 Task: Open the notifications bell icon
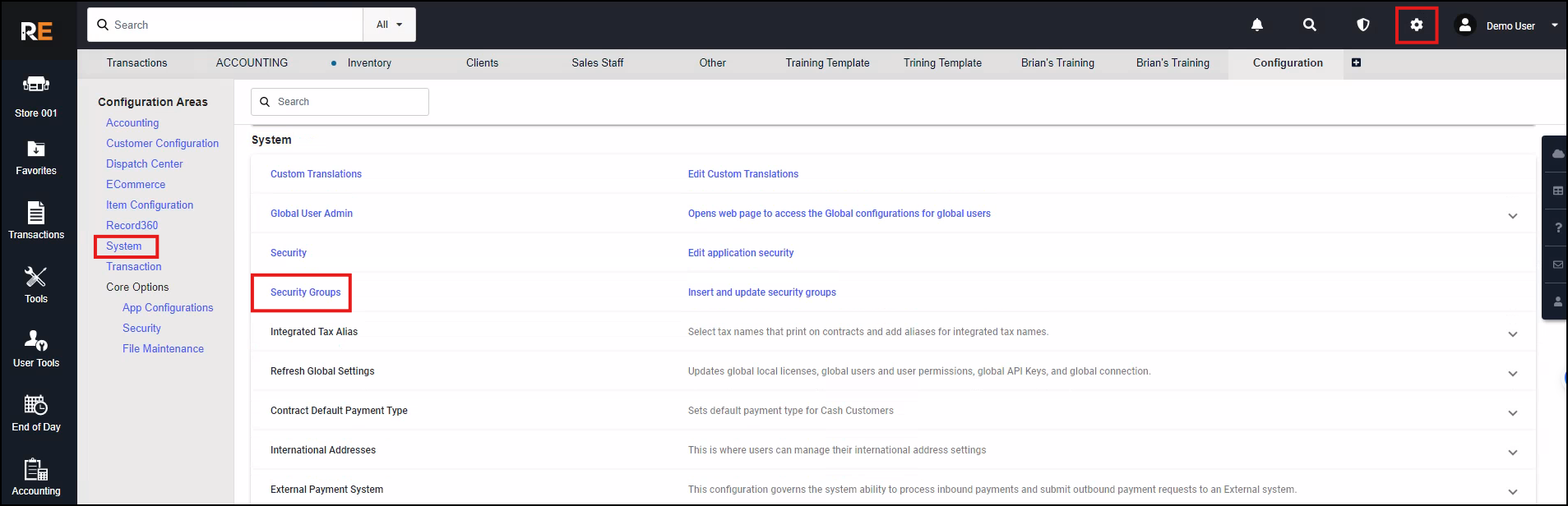pyautogui.click(x=1256, y=25)
